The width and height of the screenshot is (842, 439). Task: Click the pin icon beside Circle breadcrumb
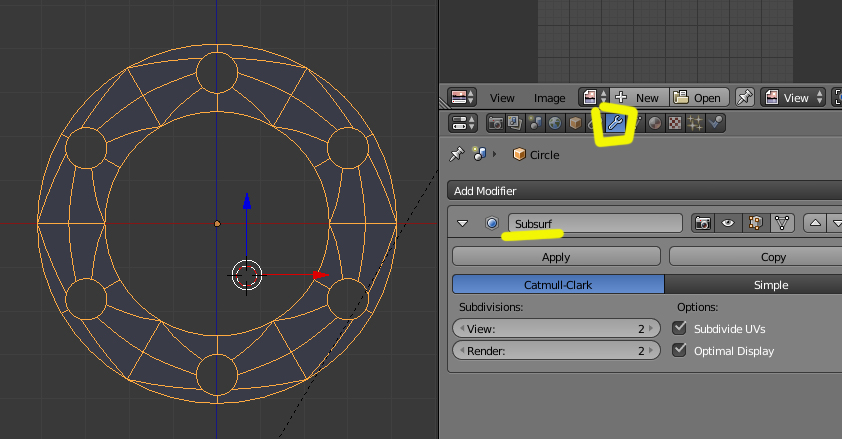tap(457, 155)
